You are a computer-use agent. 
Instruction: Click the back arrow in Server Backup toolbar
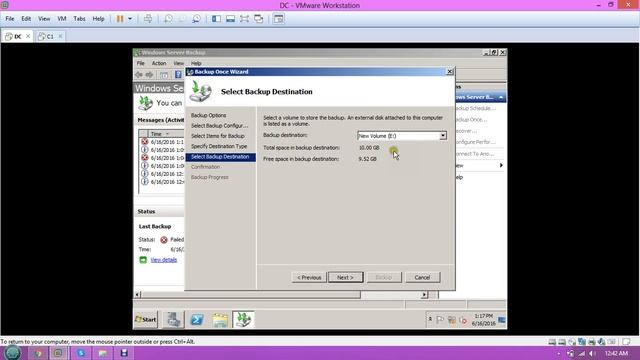139,75
